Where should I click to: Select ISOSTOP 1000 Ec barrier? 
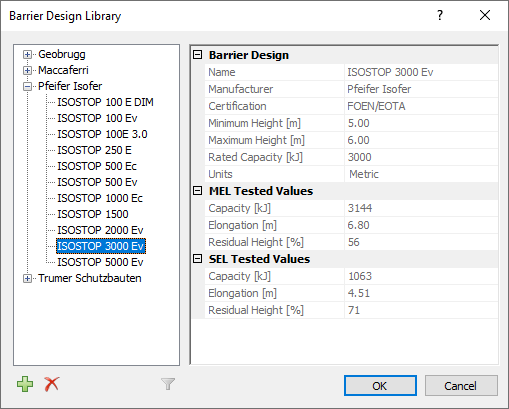pos(100,198)
